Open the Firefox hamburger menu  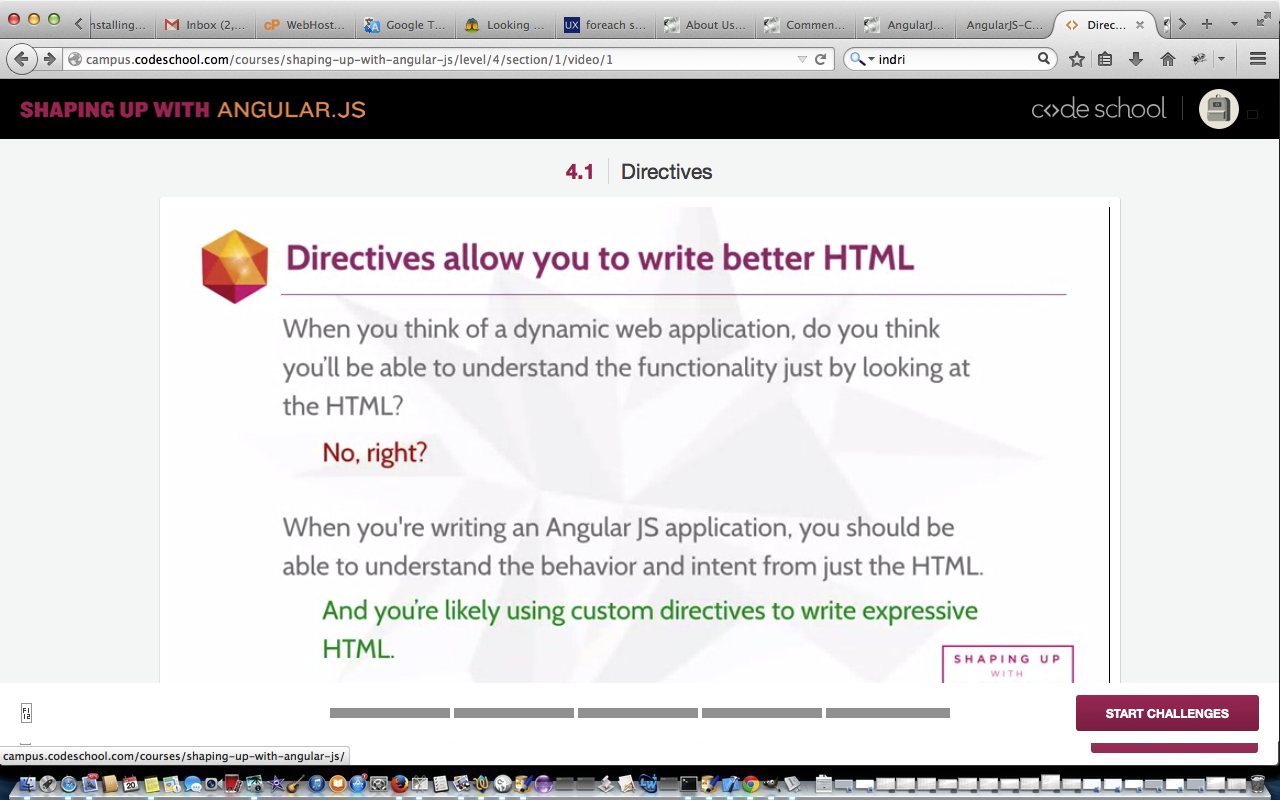[x=1259, y=59]
